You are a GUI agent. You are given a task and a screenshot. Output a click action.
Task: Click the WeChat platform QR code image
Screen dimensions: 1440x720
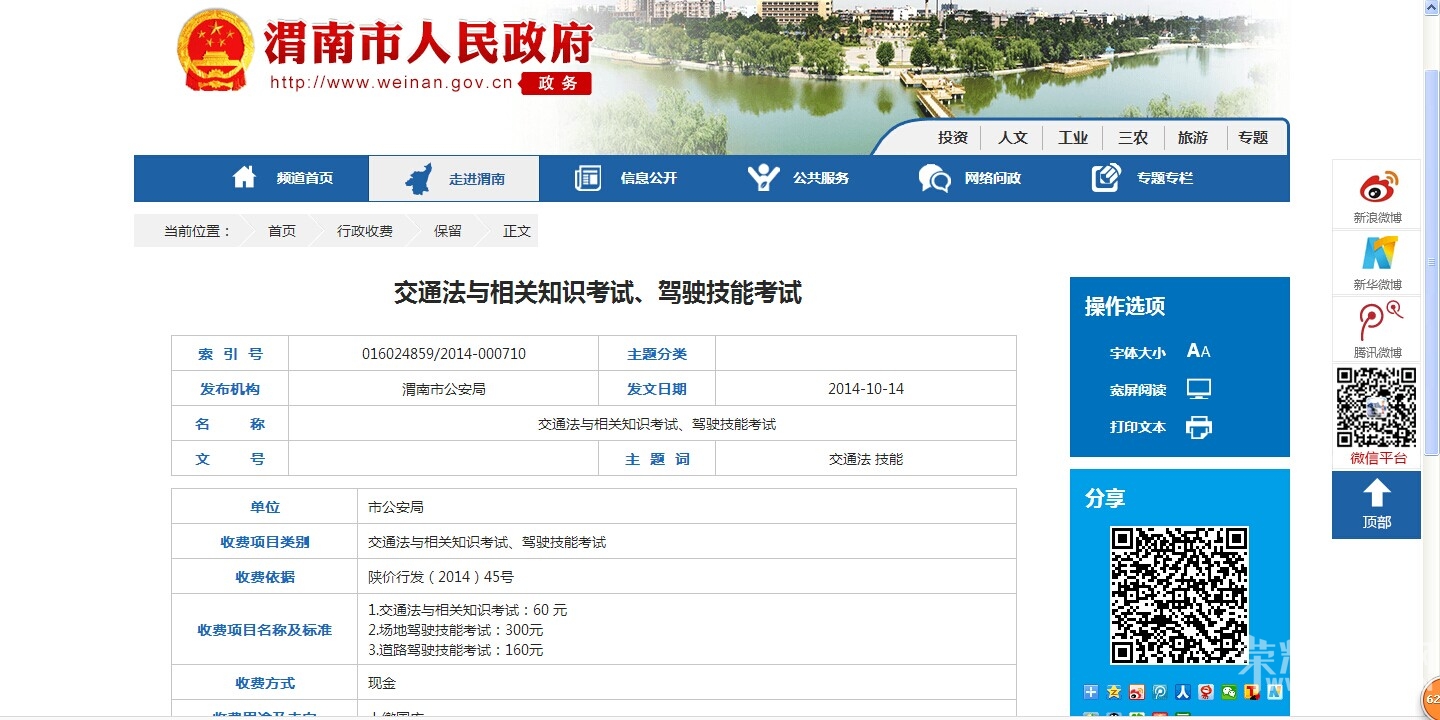click(x=1376, y=408)
